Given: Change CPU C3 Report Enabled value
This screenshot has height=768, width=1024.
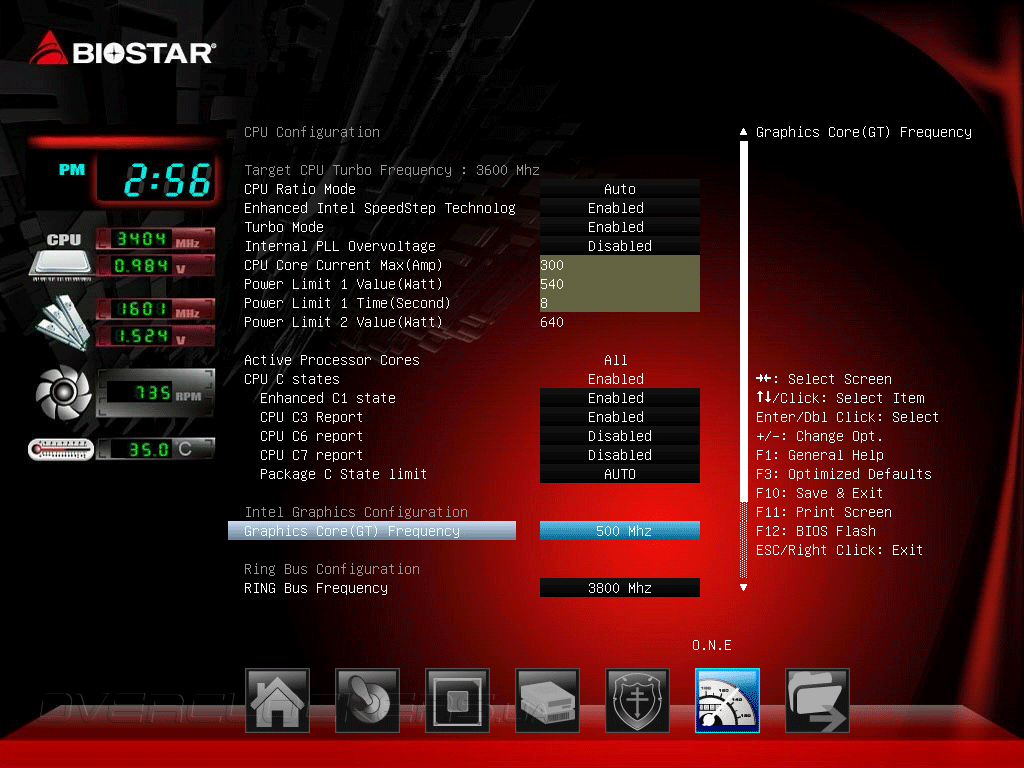Looking at the screenshot, I should pos(620,417).
